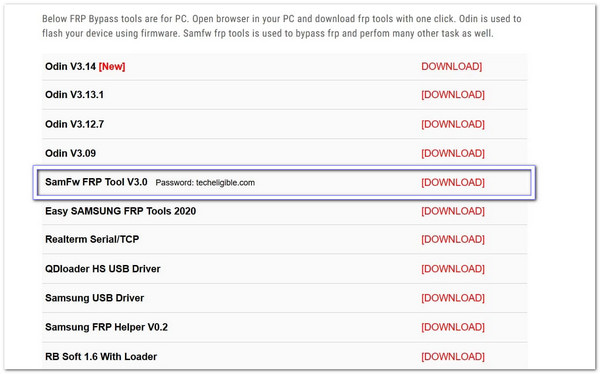Select the 'Samsung USB Driver' title text
600x374 pixels.
95,298
